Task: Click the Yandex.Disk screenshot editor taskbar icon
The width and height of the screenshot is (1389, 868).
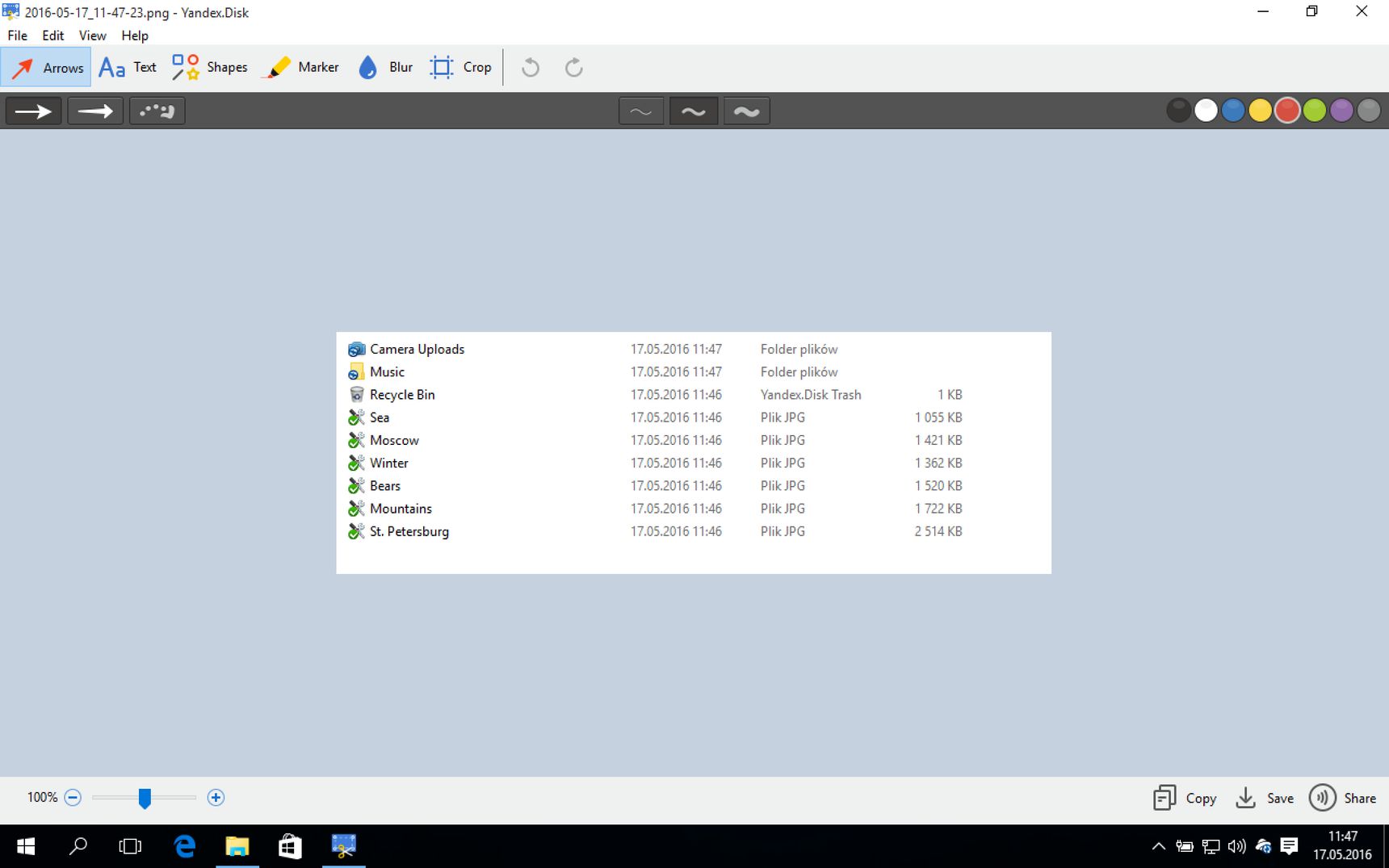Action: [344, 846]
